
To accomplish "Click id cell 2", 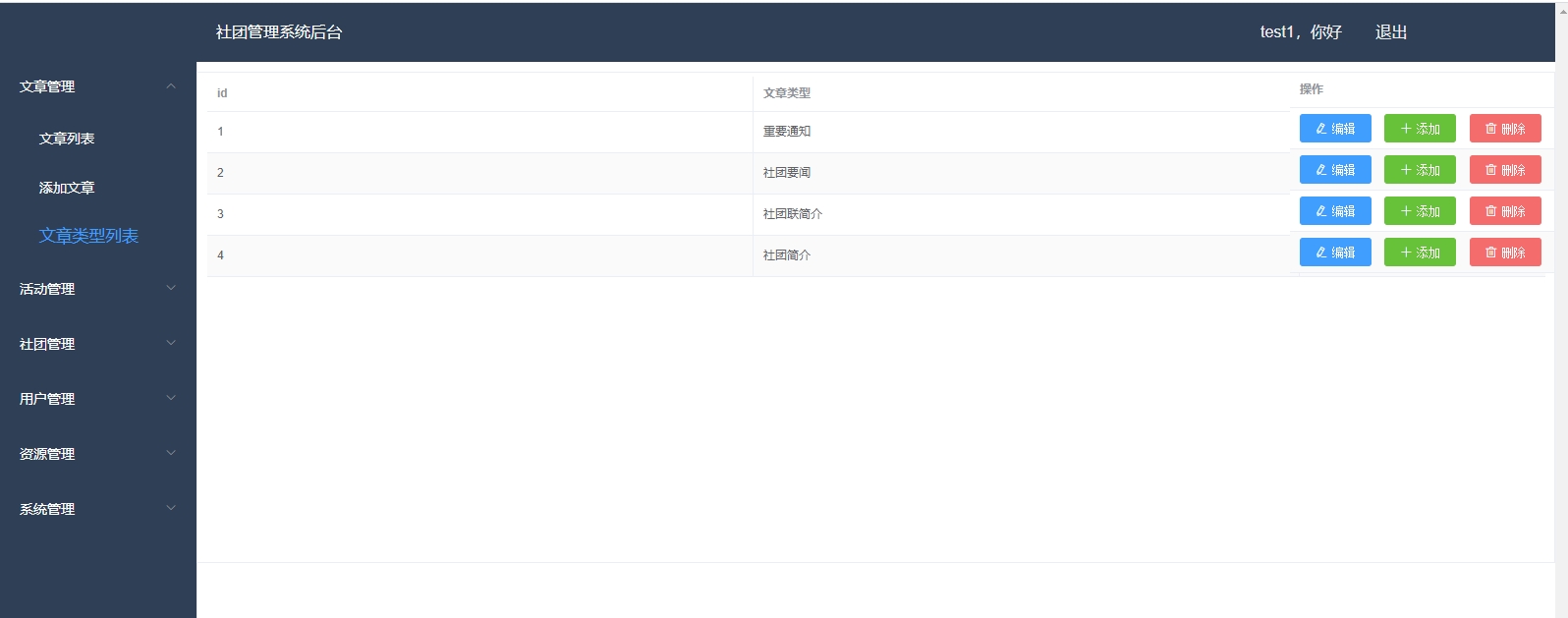I will pyautogui.click(x=479, y=173).
